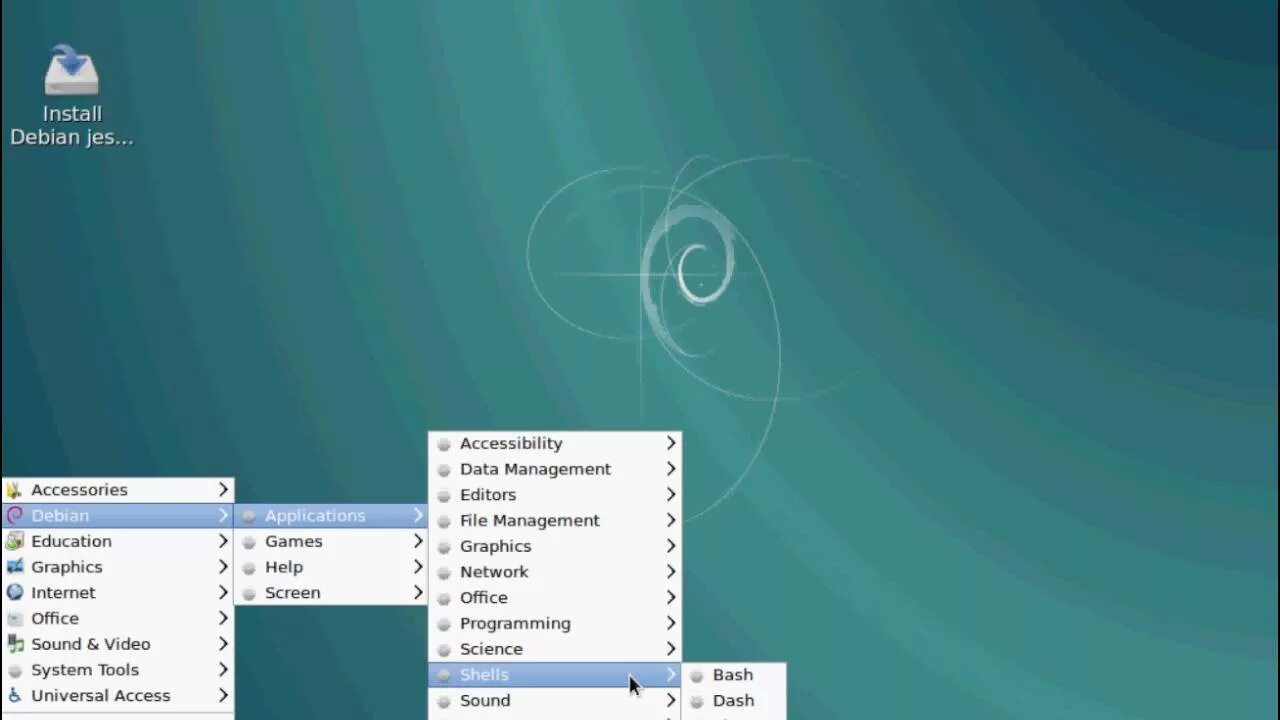The height and width of the screenshot is (720, 1280).
Task: Click the Sound entry icon in Applications submenu
Action: tap(444, 701)
